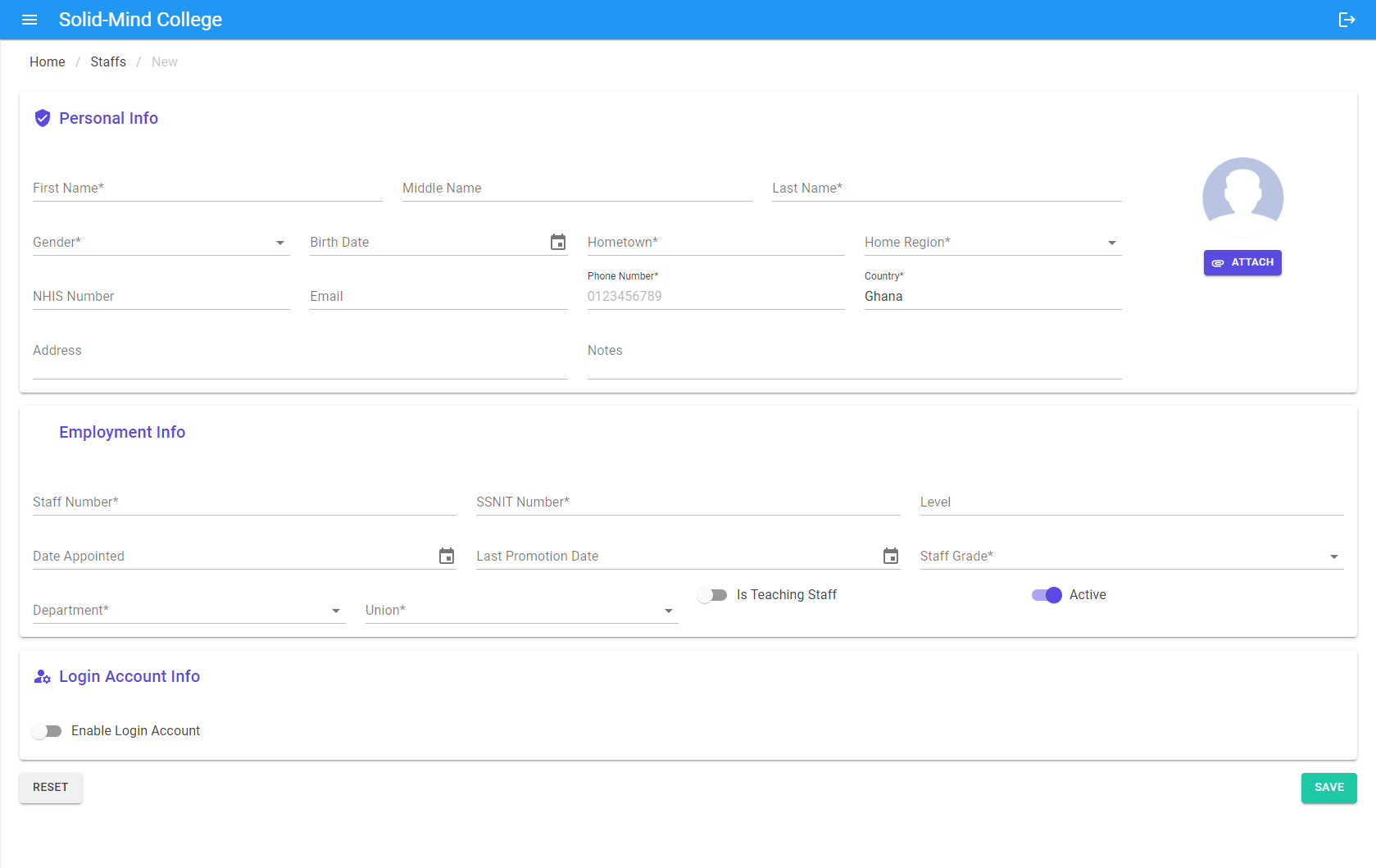Navigate to Staffs breadcrumb

pyautogui.click(x=108, y=62)
